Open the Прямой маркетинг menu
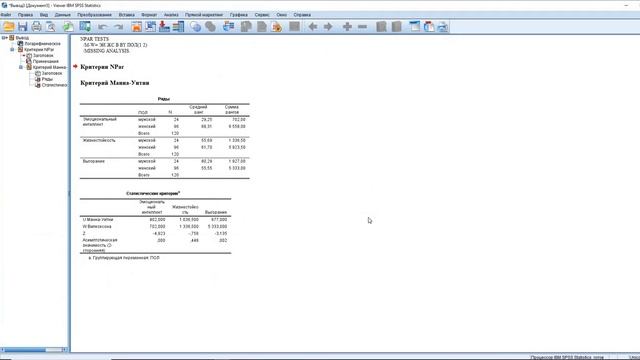This screenshot has height=360, width=640. point(204,15)
